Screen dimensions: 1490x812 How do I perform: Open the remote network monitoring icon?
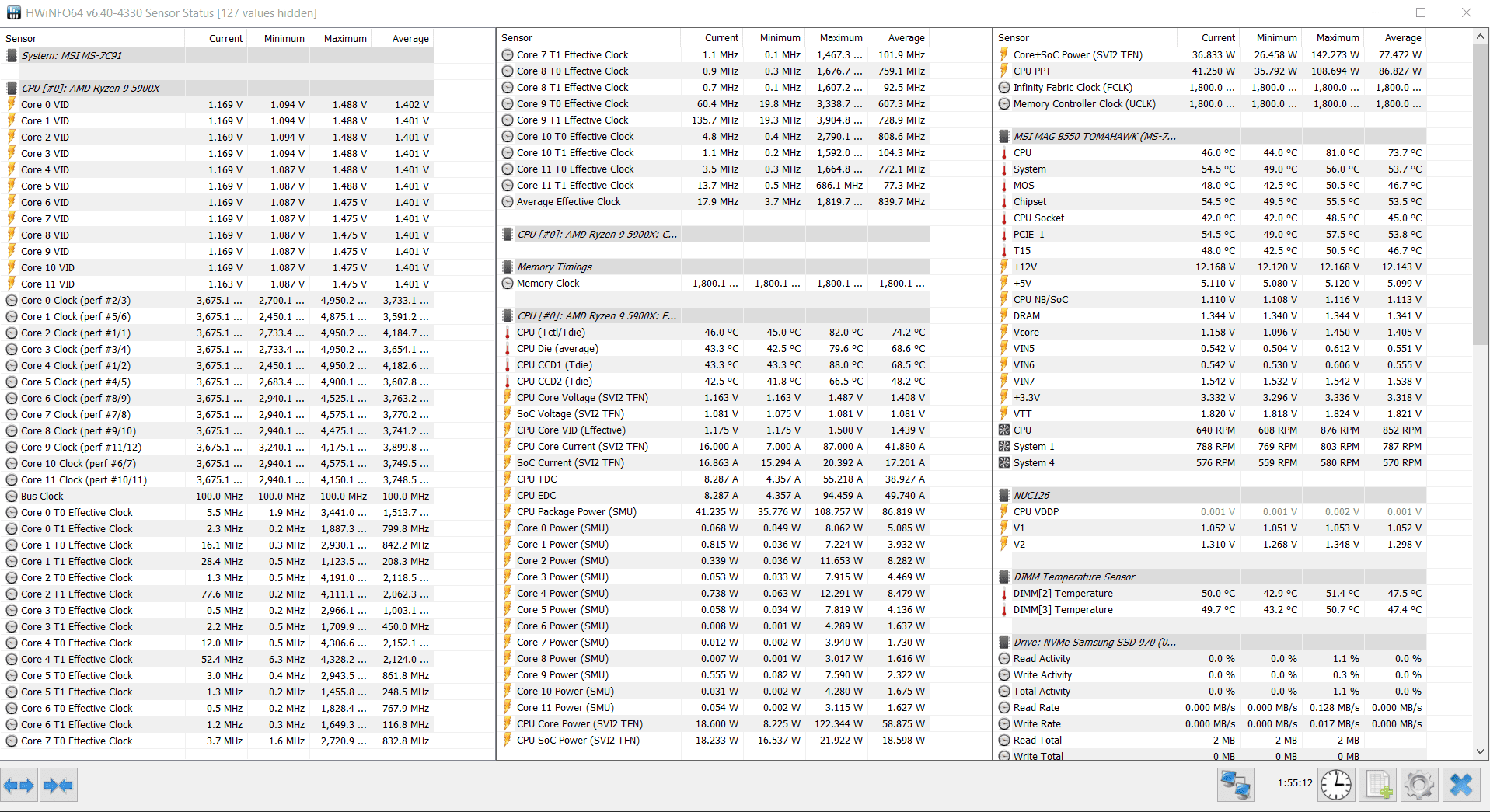1235,785
